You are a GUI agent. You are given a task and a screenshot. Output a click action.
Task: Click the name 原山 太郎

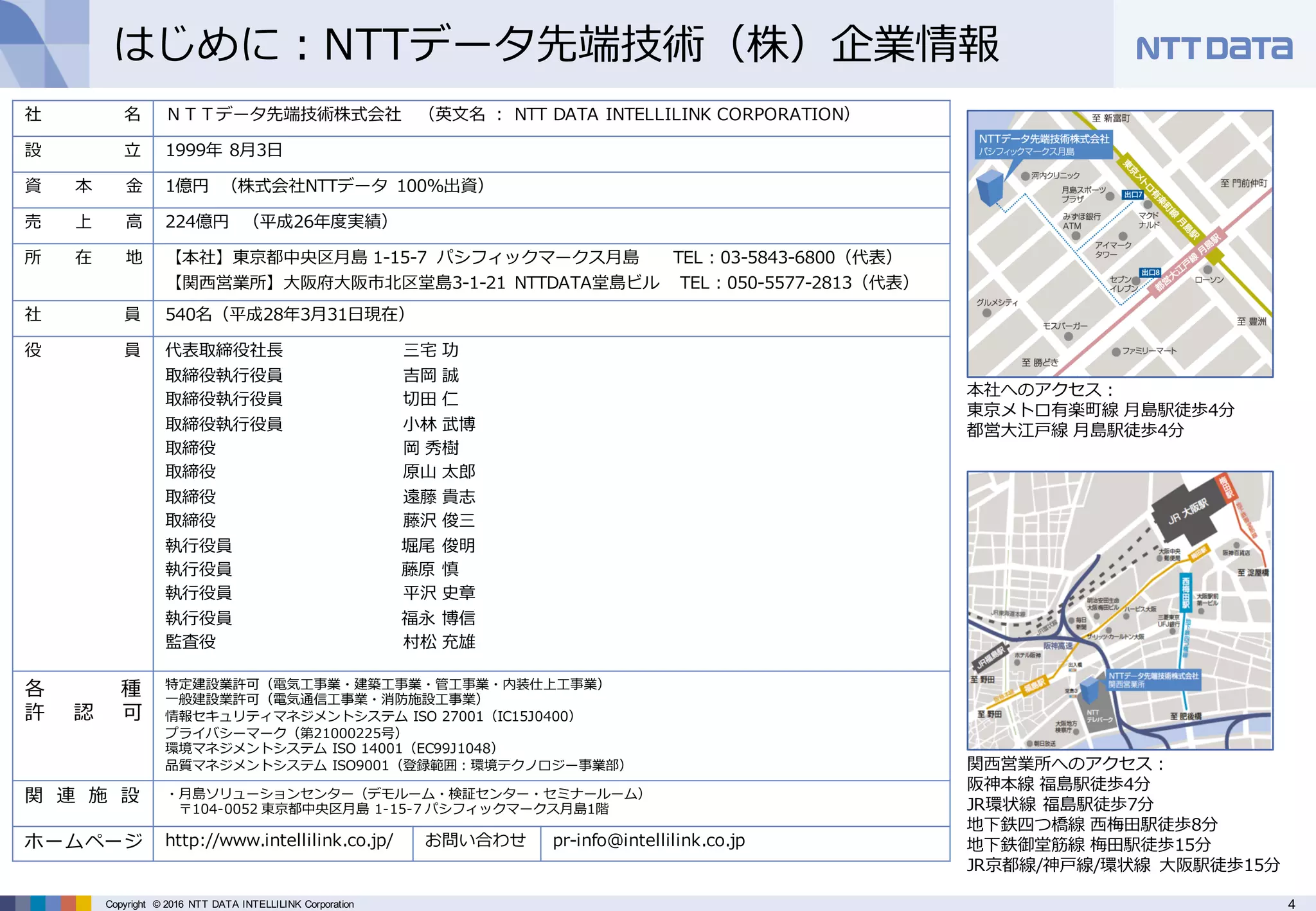coord(439,472)
